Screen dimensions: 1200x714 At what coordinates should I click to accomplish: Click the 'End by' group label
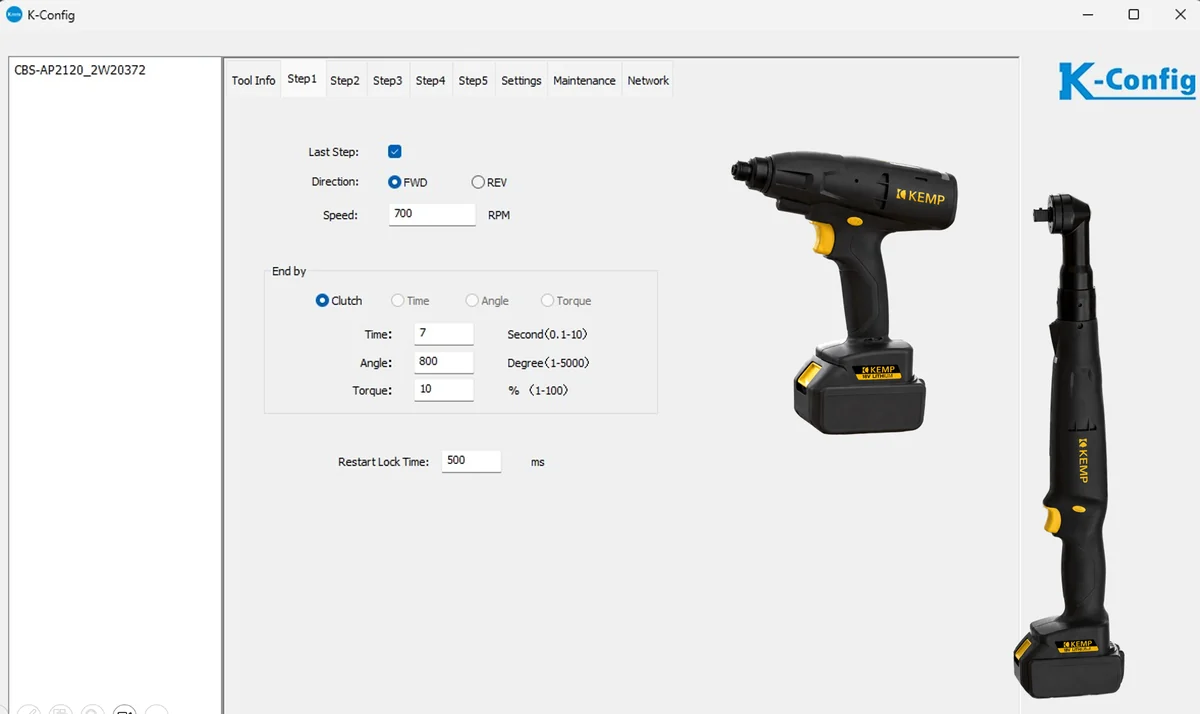tap(289, 272)
